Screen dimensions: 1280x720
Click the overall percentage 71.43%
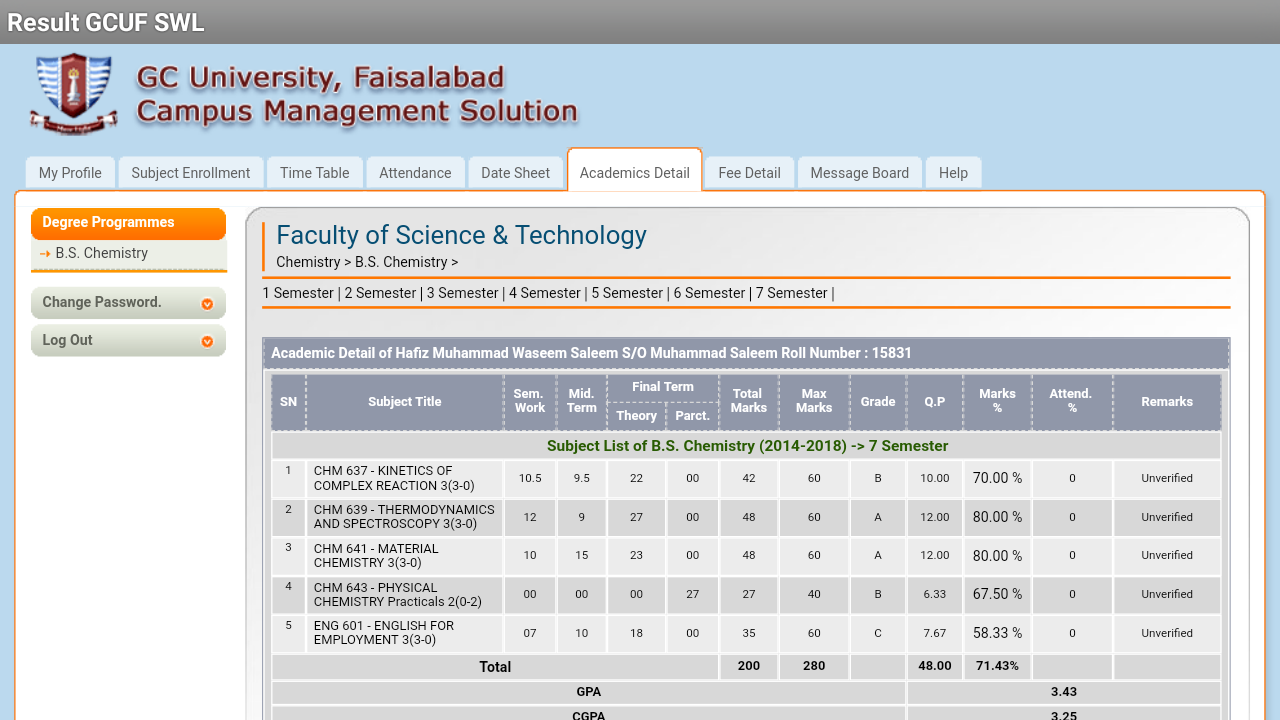coord(997,666)
